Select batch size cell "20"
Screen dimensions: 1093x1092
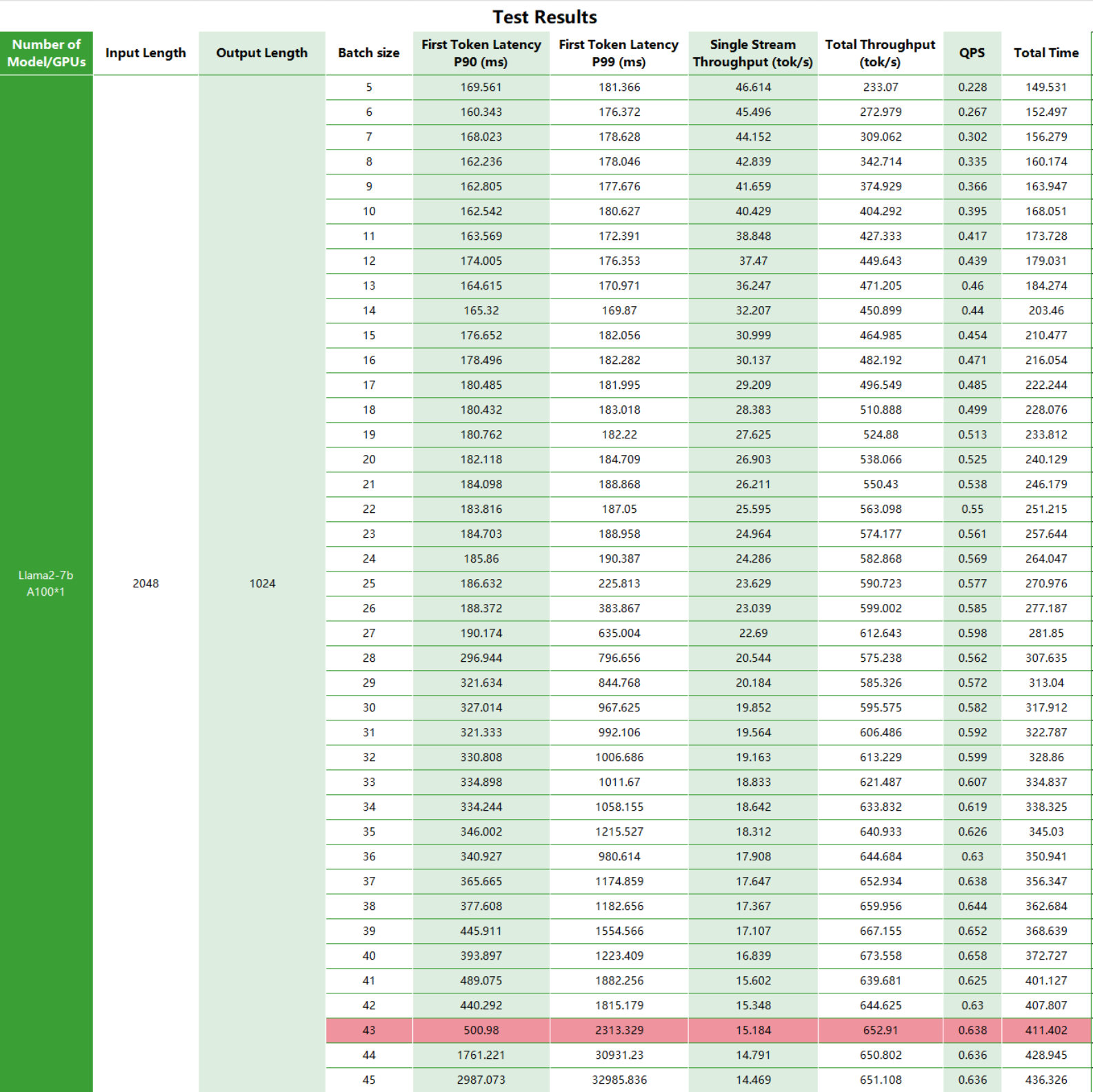(369, 460)
